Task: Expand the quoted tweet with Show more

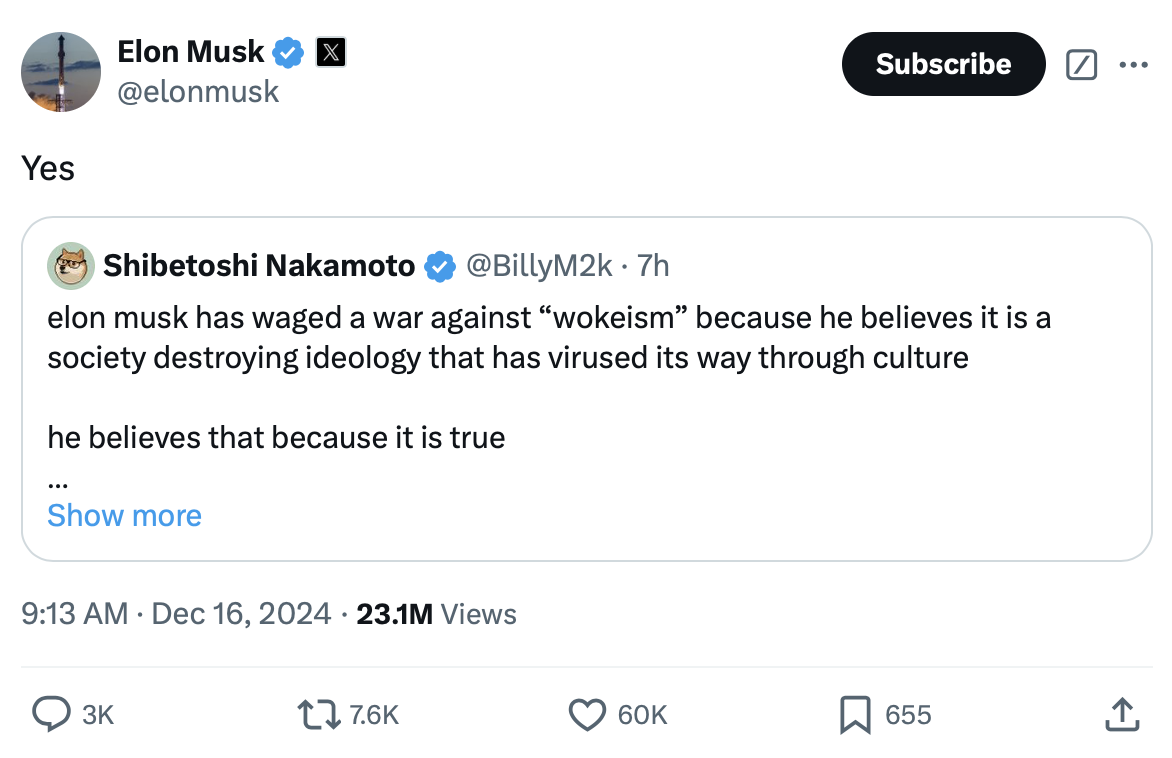Action: [x=124, y=515]
